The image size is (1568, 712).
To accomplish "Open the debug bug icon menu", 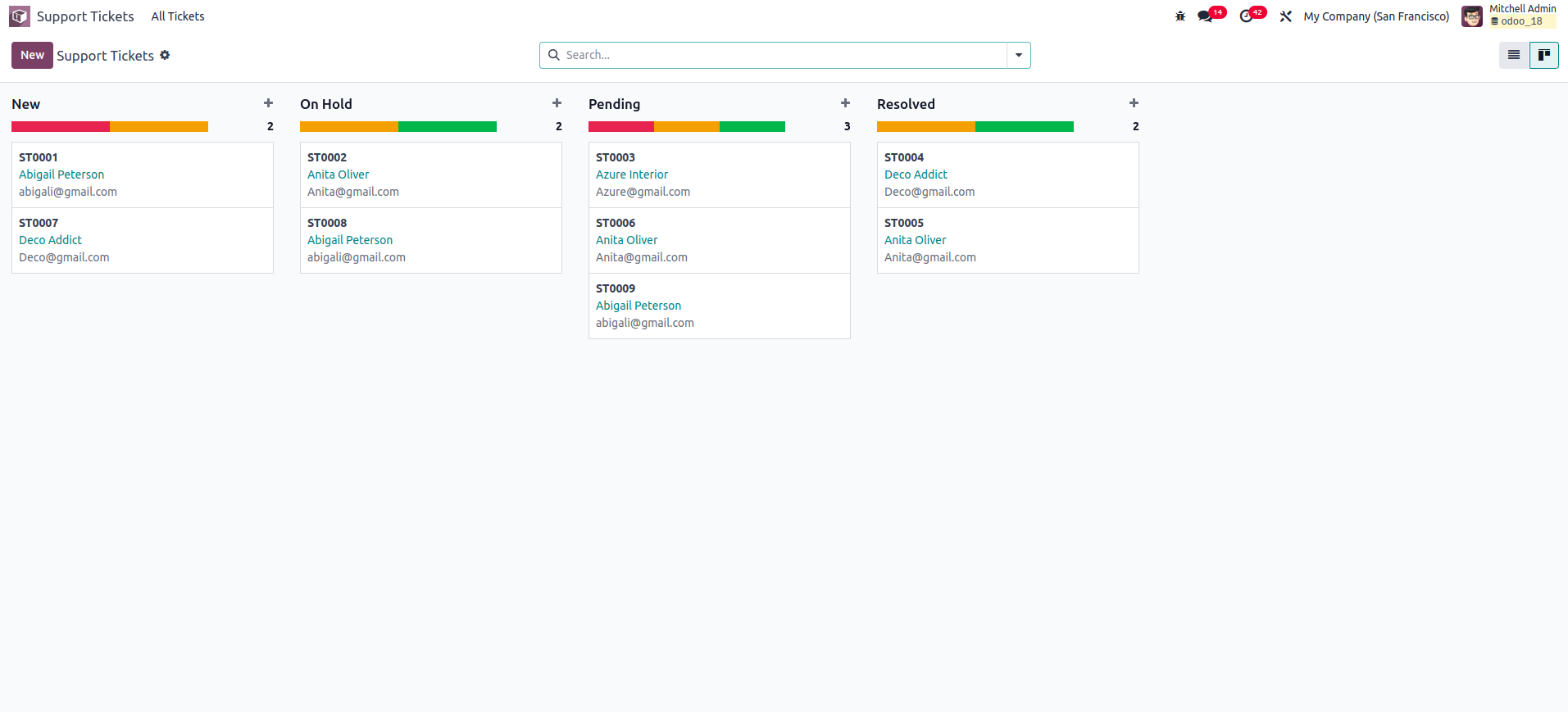I will [1180, 16].
